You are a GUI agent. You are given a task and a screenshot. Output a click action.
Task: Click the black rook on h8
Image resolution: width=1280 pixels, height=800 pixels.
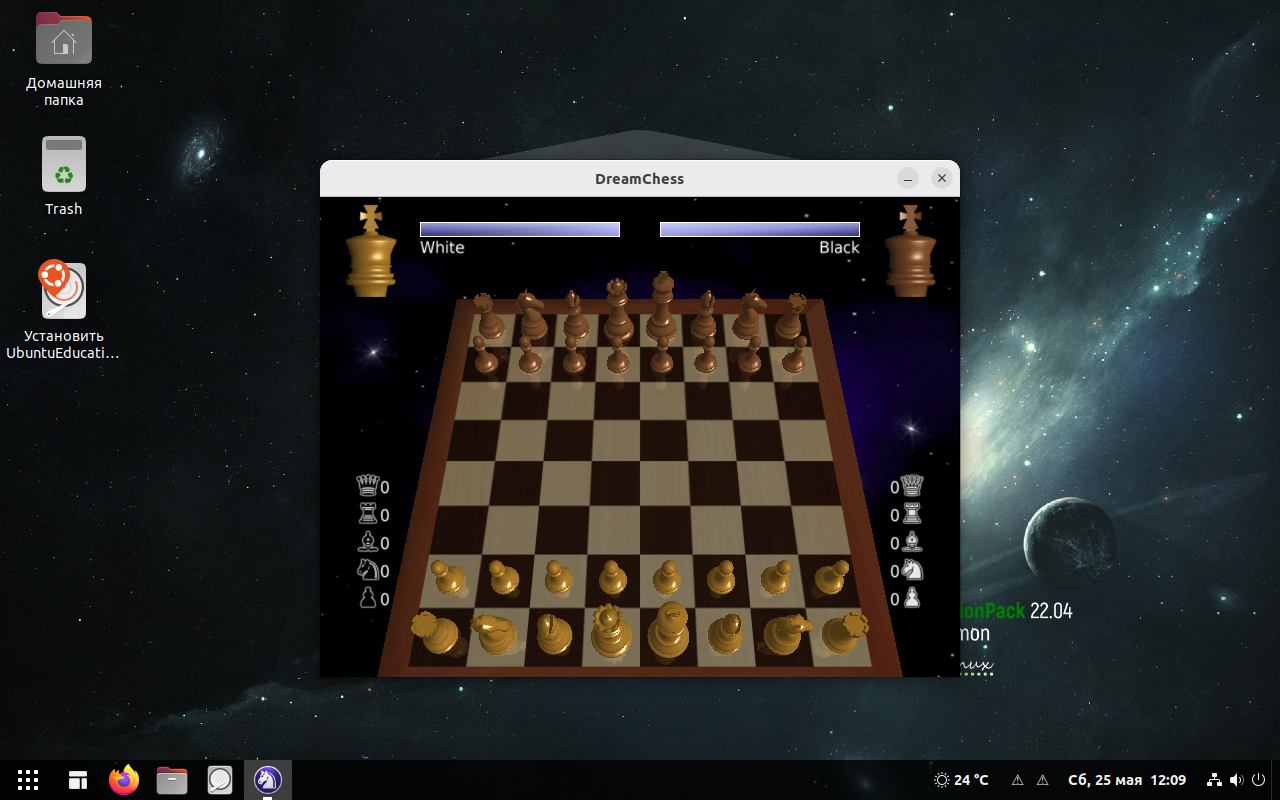pos(791,316)
